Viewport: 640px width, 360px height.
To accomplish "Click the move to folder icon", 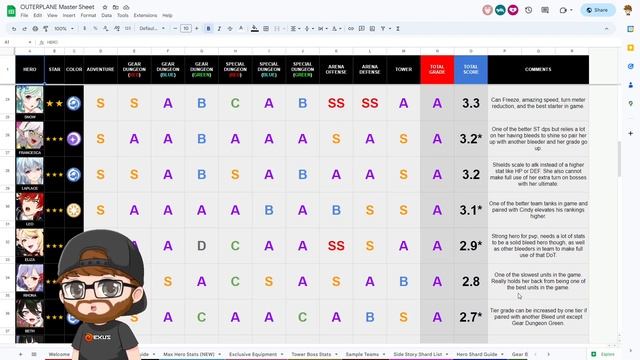I will point(116,7).
